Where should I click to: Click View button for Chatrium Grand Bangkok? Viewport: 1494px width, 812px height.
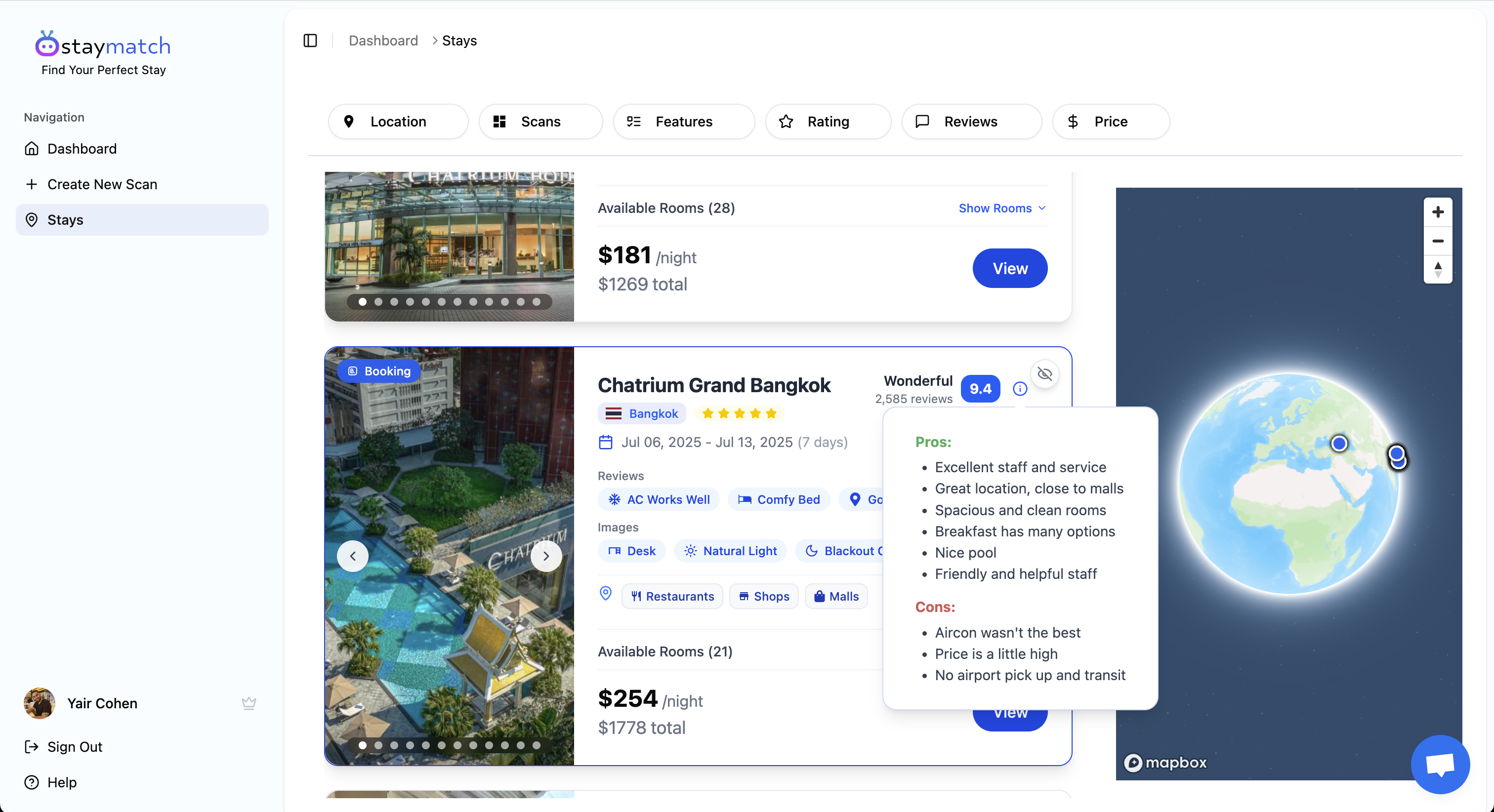pos(1010,719)
